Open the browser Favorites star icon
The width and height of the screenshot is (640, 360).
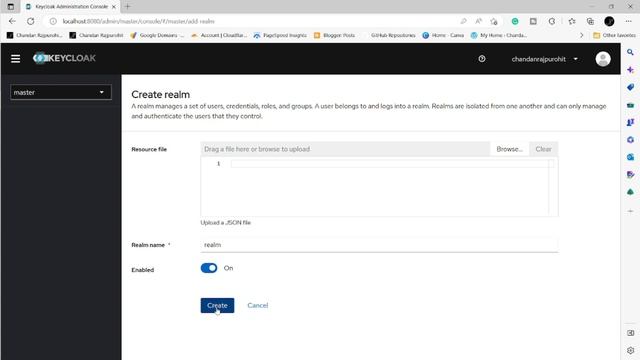tap(572, 21)
